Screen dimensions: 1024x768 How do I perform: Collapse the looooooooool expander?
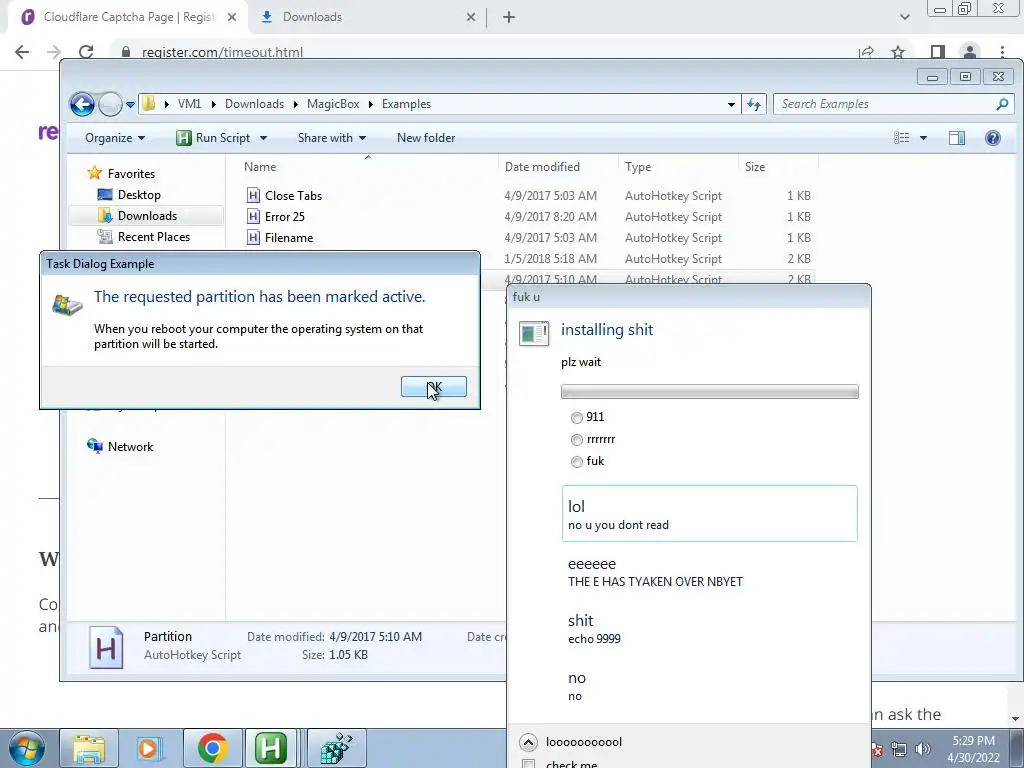pyautogui.click(x=528, y=742)
